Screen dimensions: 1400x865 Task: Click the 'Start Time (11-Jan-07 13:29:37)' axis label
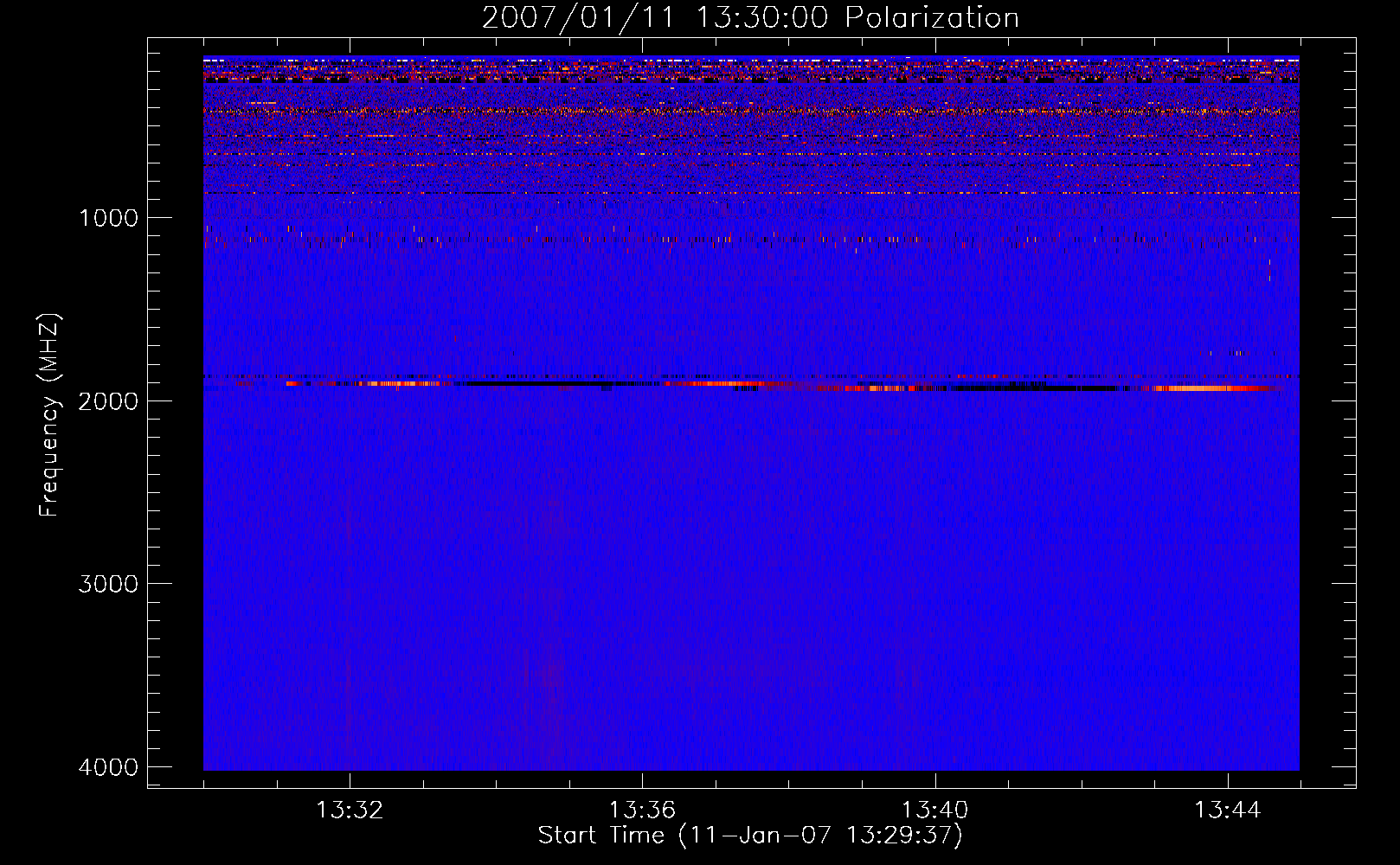tap(750, 836)
